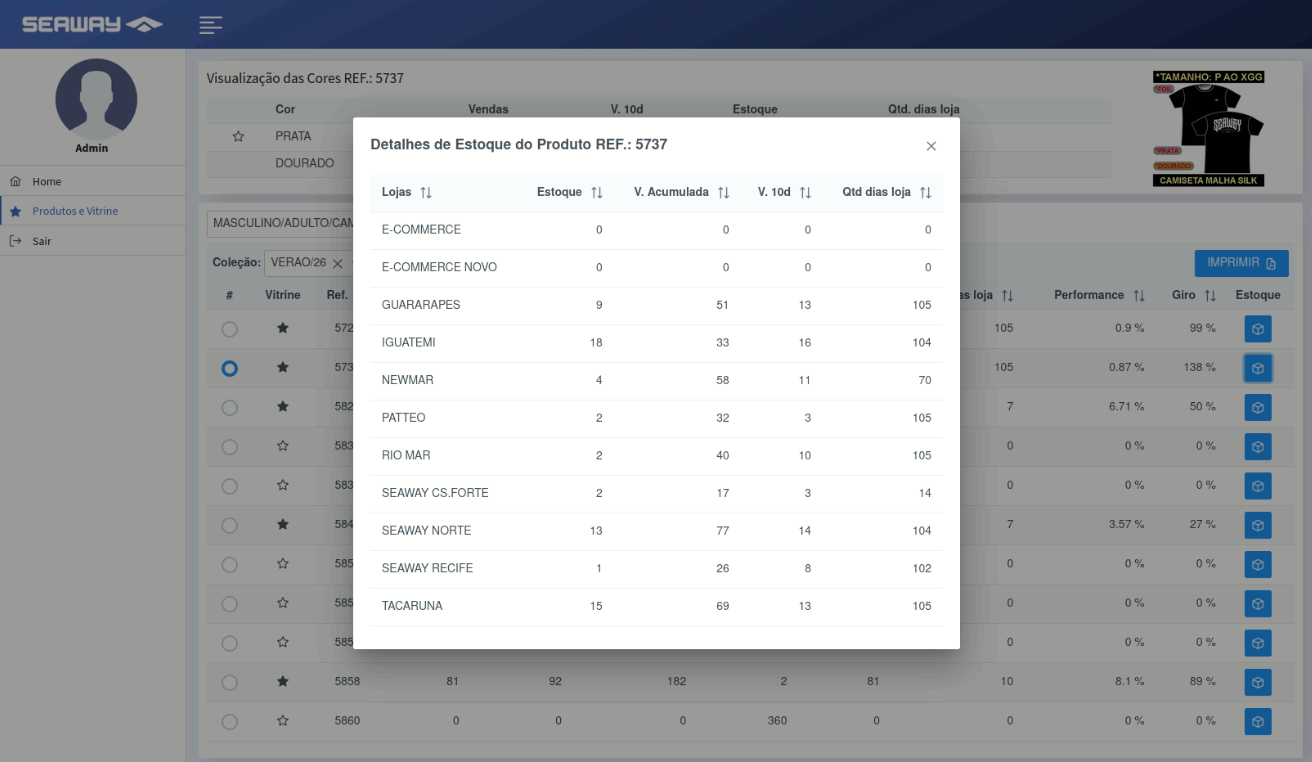Screen dimensions: 1312x762
Task: Toggle vitrine star for ref 5860
Action: 283,721
